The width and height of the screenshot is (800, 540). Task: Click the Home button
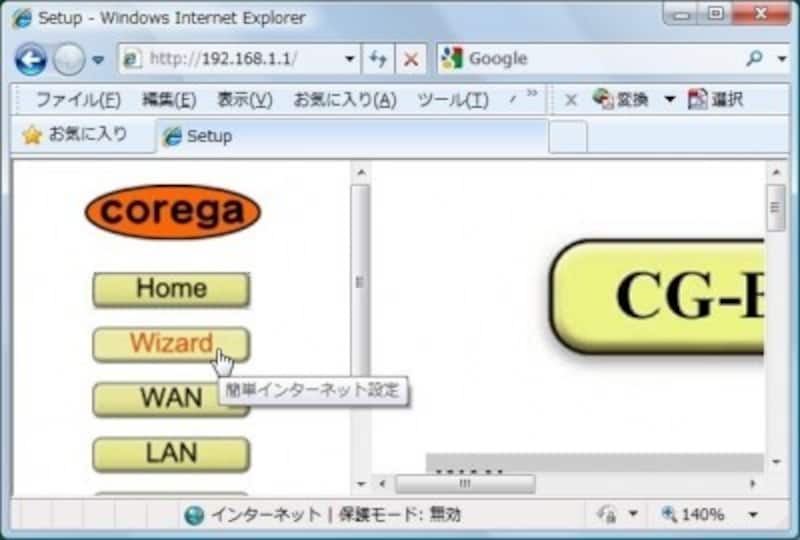point(171,289)
